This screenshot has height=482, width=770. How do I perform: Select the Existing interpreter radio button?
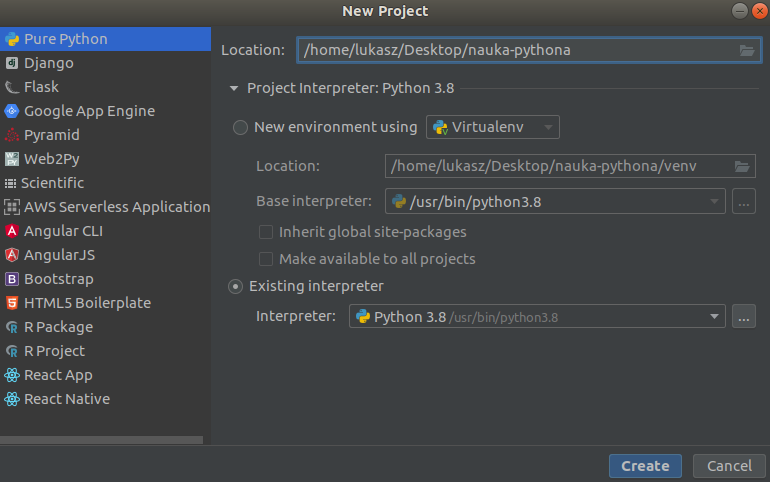coord(236,287)
